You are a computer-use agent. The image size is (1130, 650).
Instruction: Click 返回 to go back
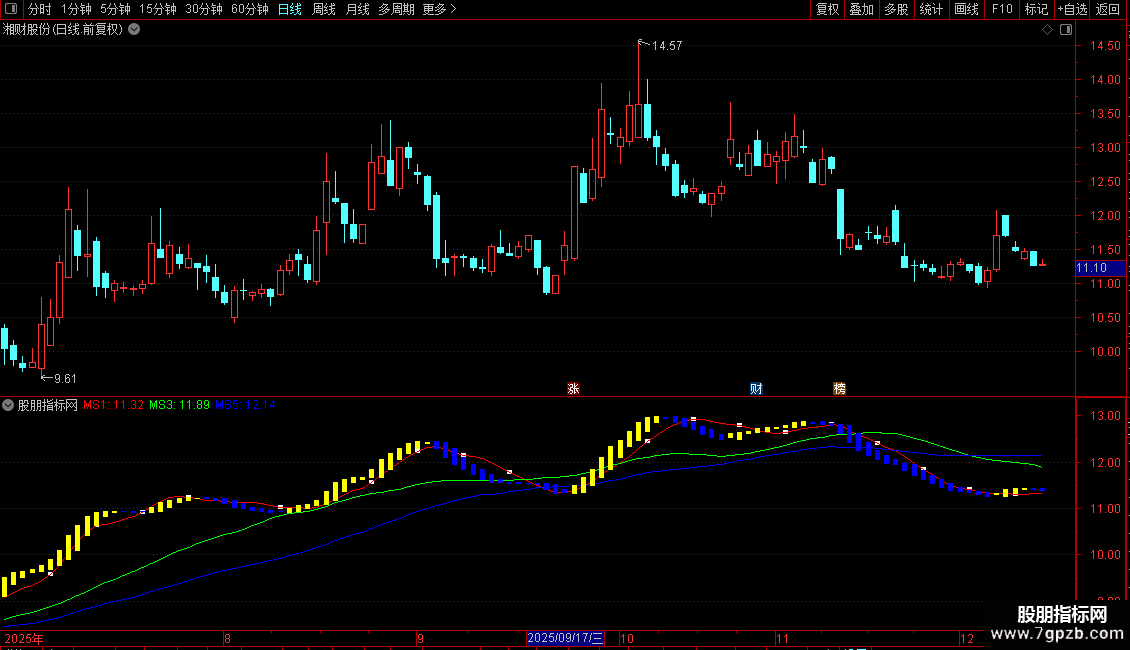point(1108,9)
